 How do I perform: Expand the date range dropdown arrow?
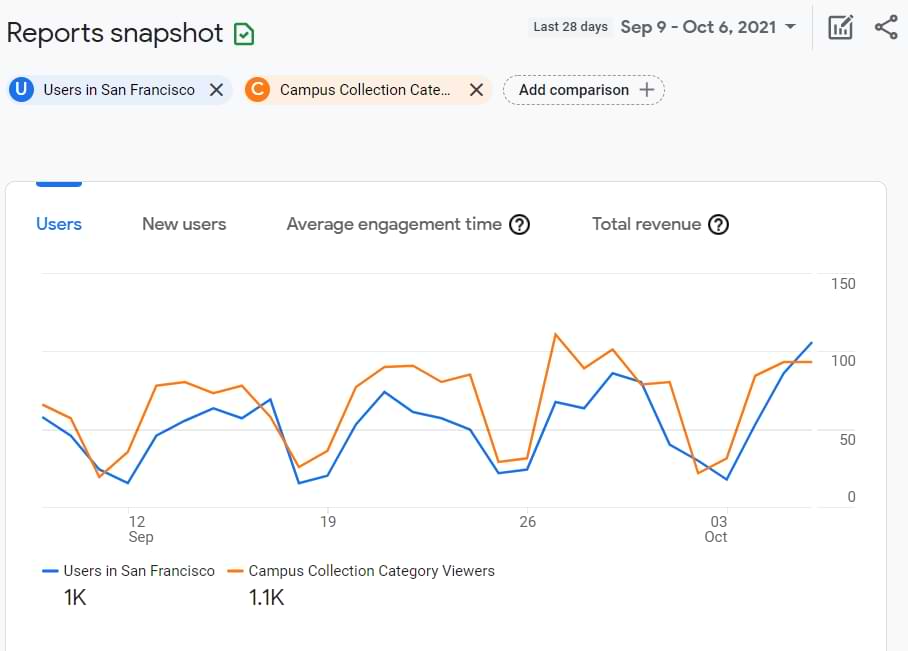[x=791, y=27]
